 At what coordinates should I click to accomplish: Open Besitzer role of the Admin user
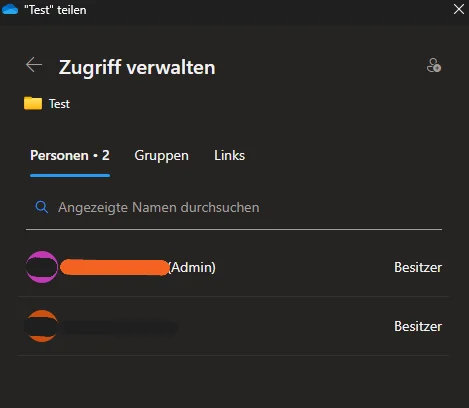pos(418,267)
